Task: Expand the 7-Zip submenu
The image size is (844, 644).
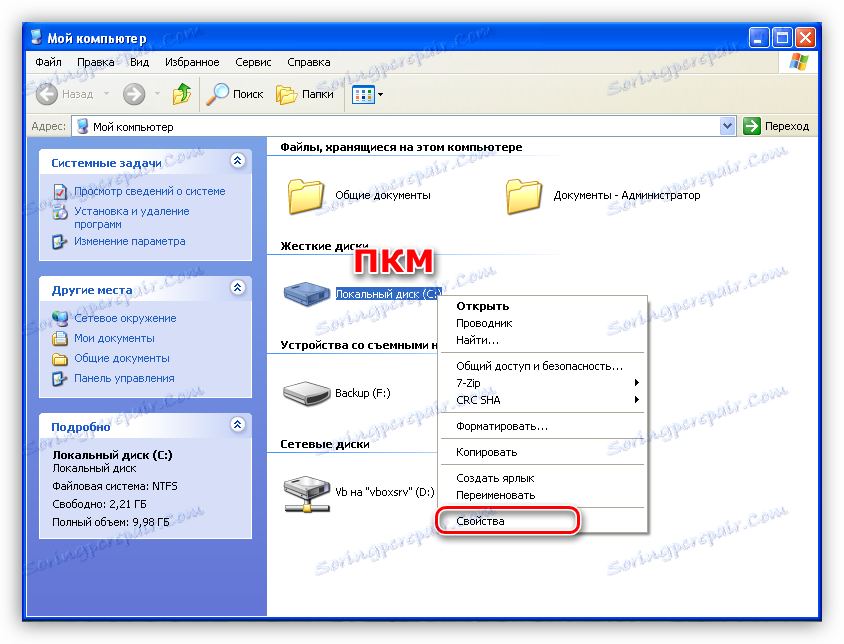Action: coord(543,383)
